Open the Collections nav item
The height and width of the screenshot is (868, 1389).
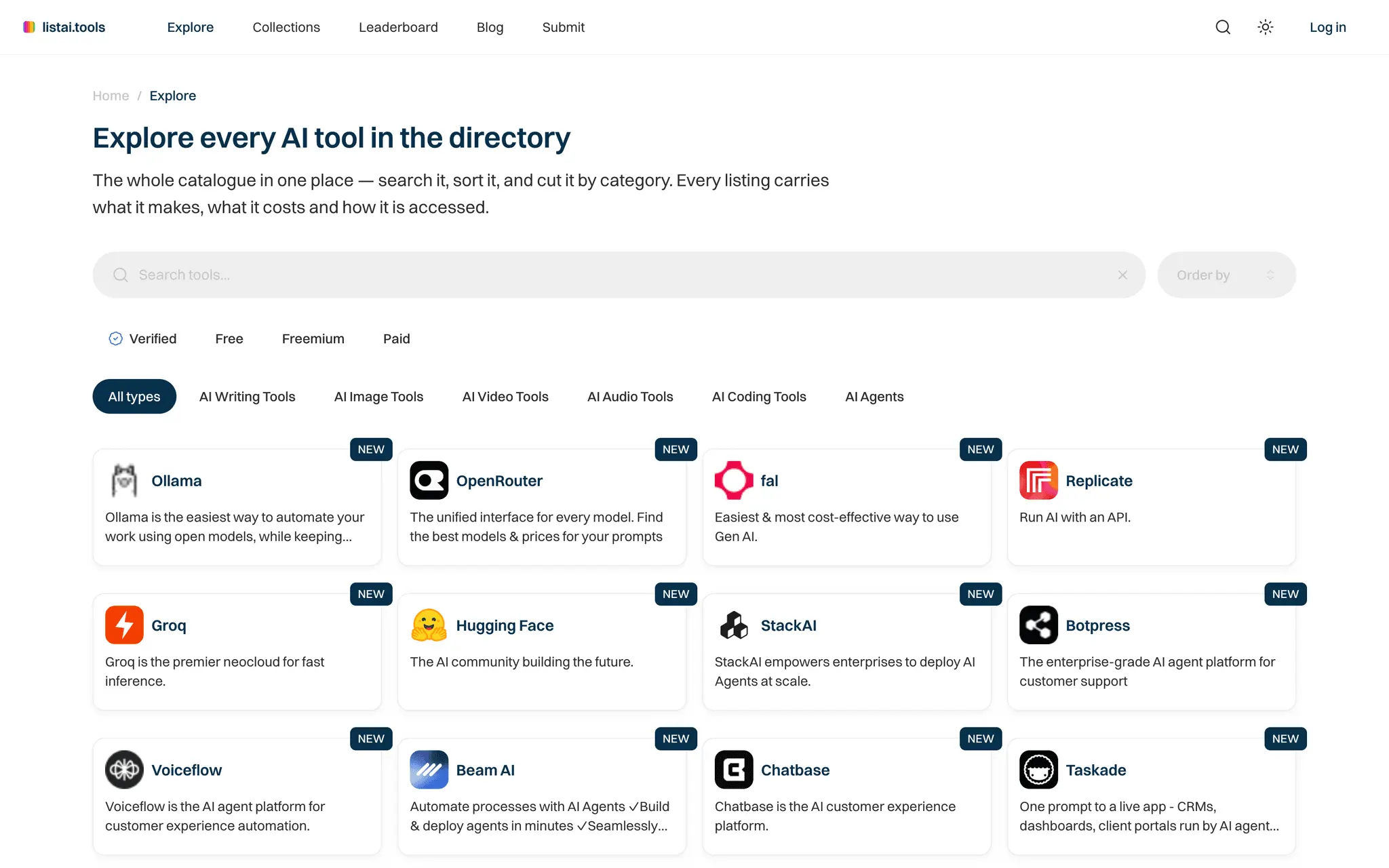click(x=286, y=27)
